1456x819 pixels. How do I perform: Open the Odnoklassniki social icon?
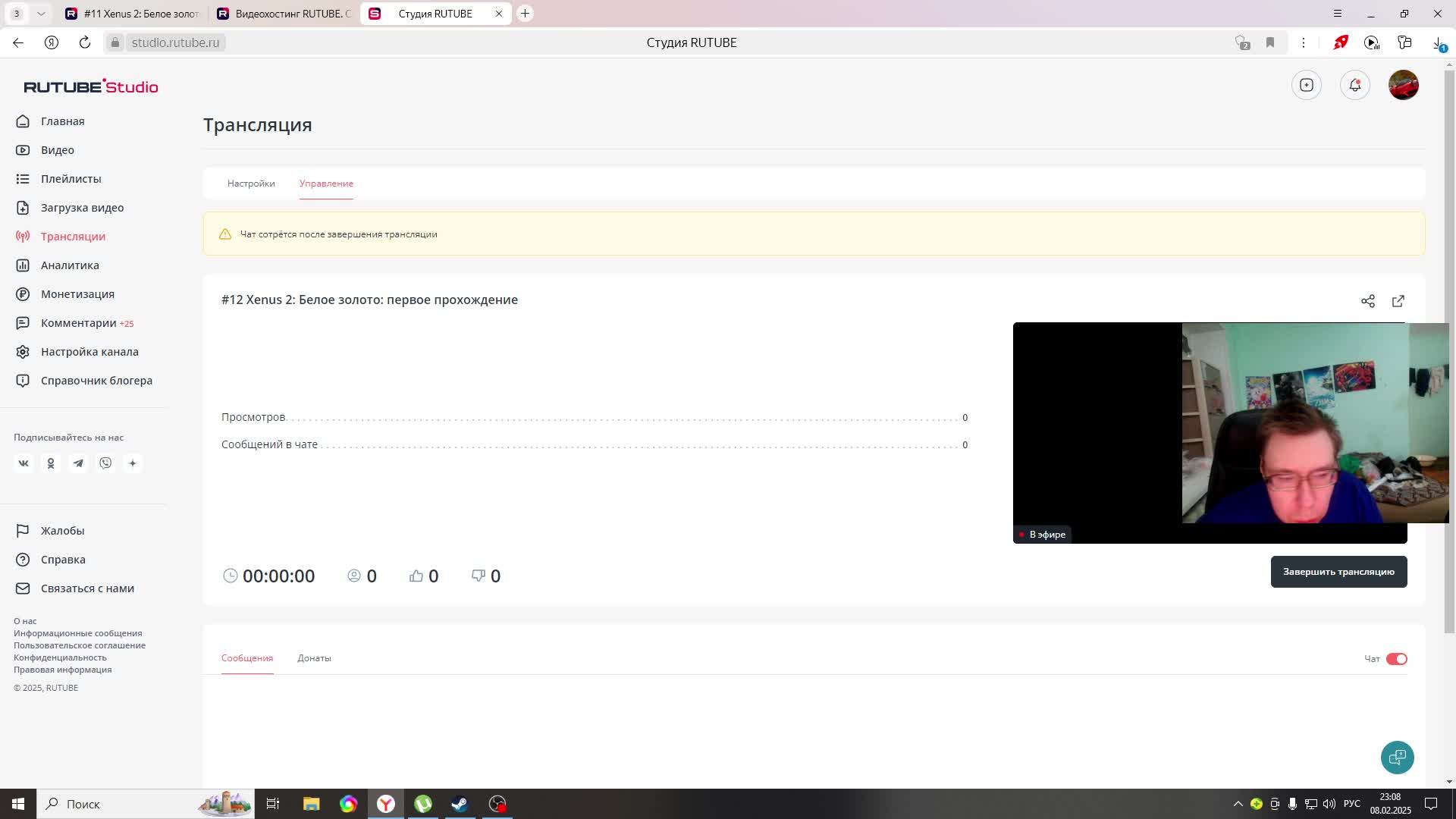(x=51, y=463)
